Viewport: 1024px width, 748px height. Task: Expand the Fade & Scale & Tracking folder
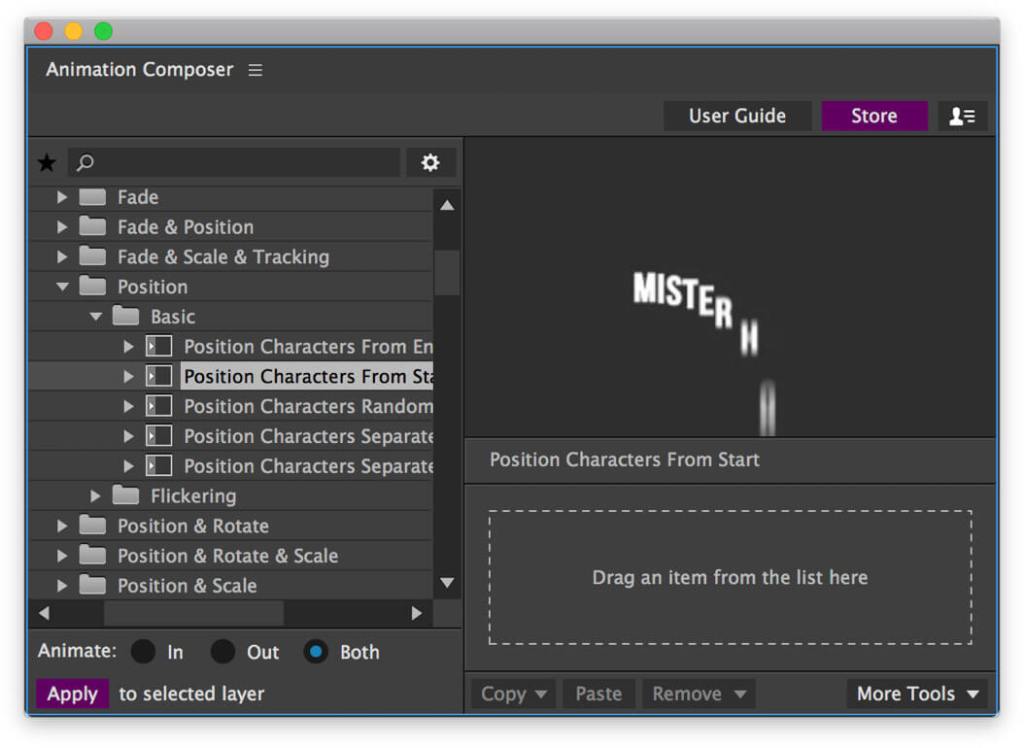coord(62,257)
